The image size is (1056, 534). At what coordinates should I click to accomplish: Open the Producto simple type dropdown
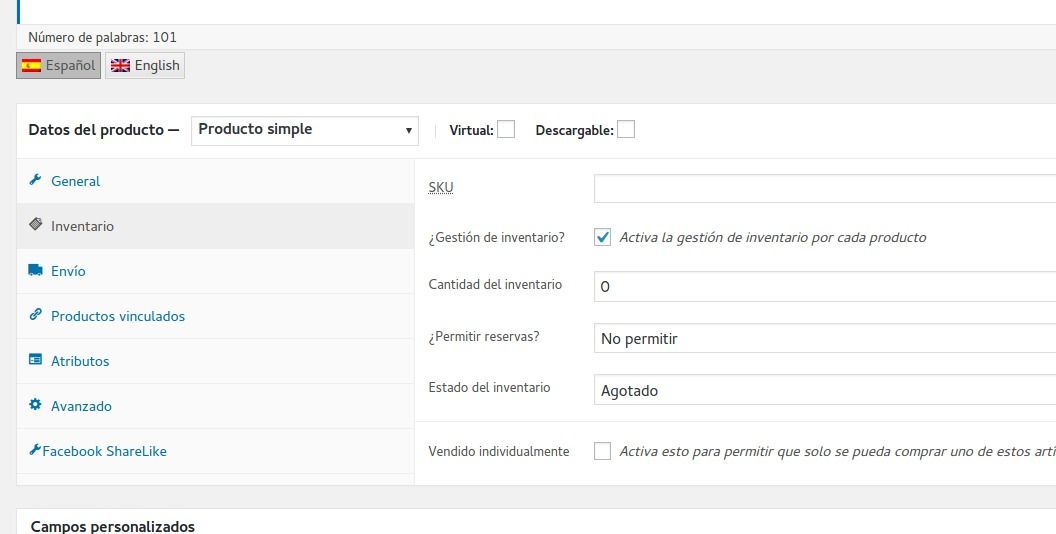[304, 131]
